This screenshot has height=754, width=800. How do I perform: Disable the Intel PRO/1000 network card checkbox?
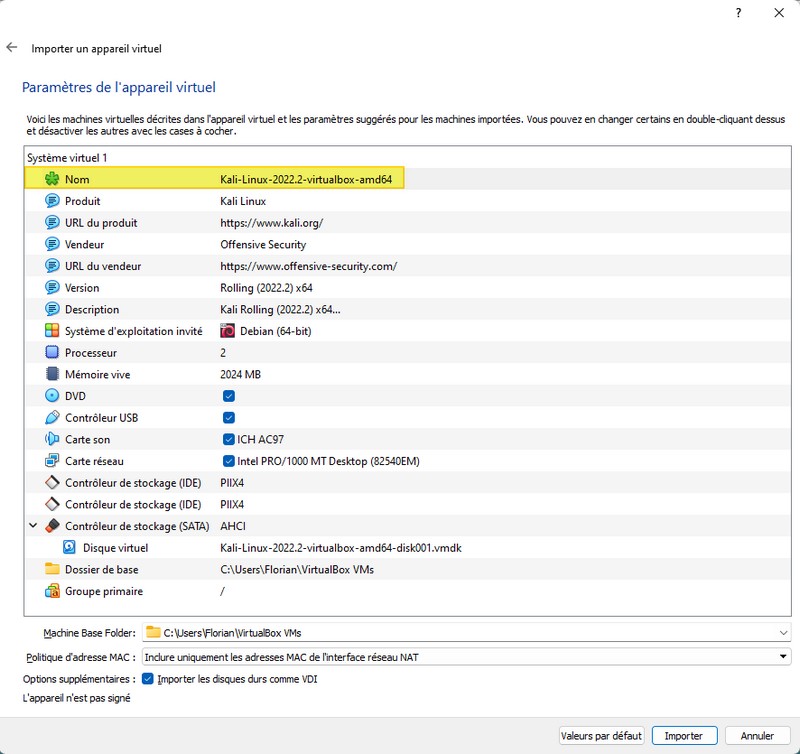click(229, 461)
